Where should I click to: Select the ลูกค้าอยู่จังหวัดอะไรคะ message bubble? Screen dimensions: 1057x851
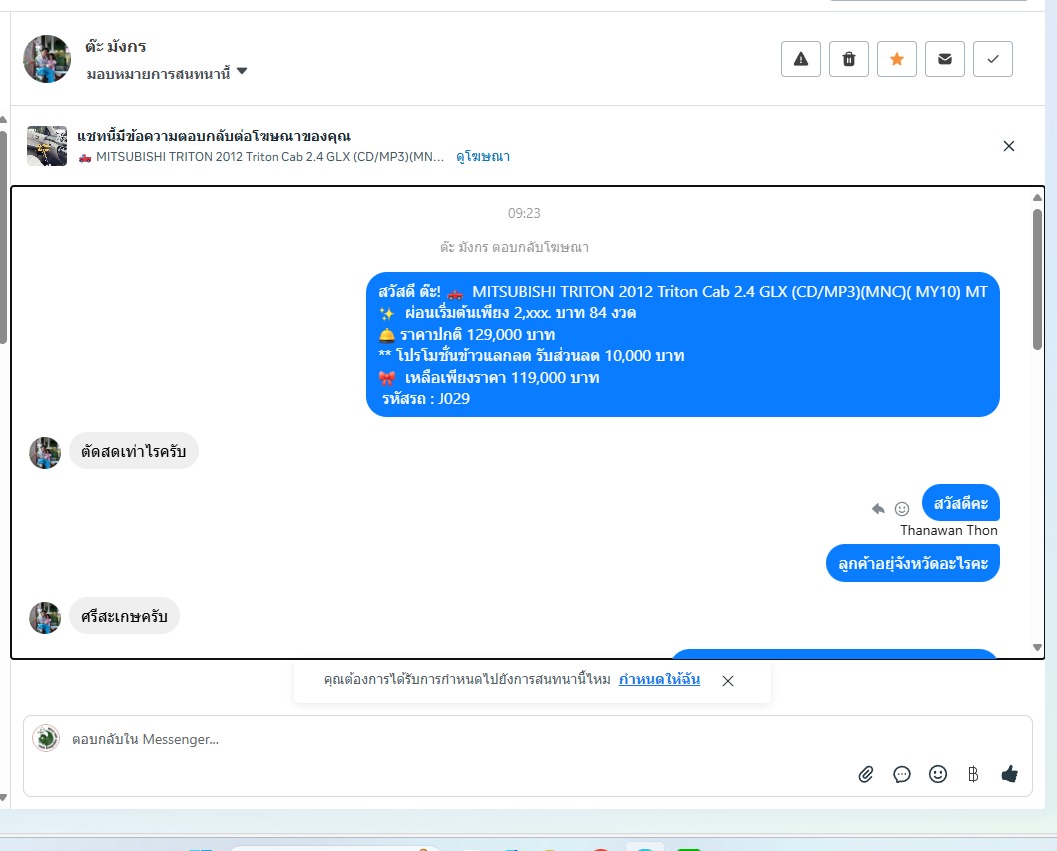click(913, 563)
